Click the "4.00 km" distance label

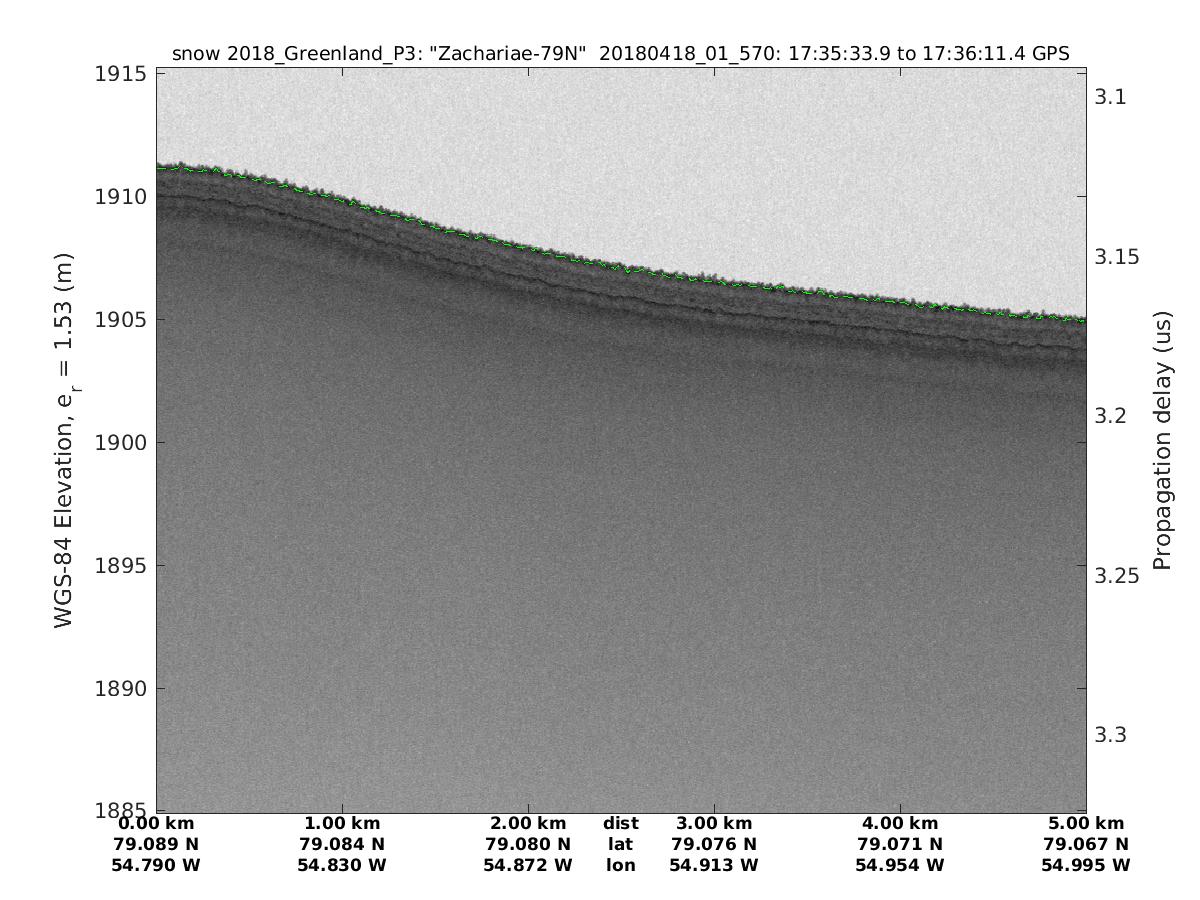coord(900,824)
